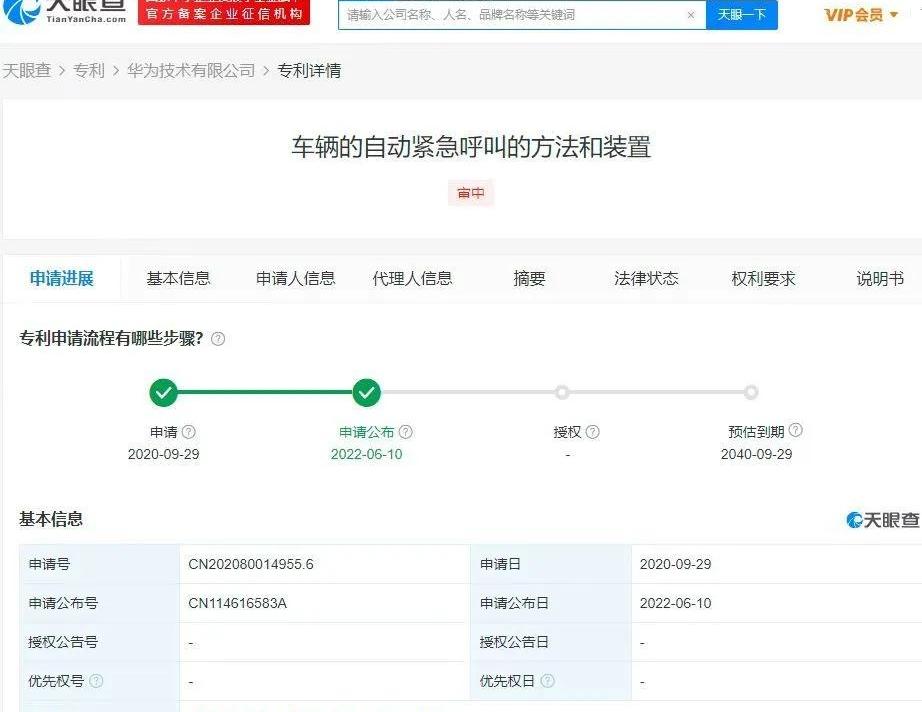Screen dimensions: 922x712
Task: Switch to the 基本信息 tab
Action: point(178,278)
